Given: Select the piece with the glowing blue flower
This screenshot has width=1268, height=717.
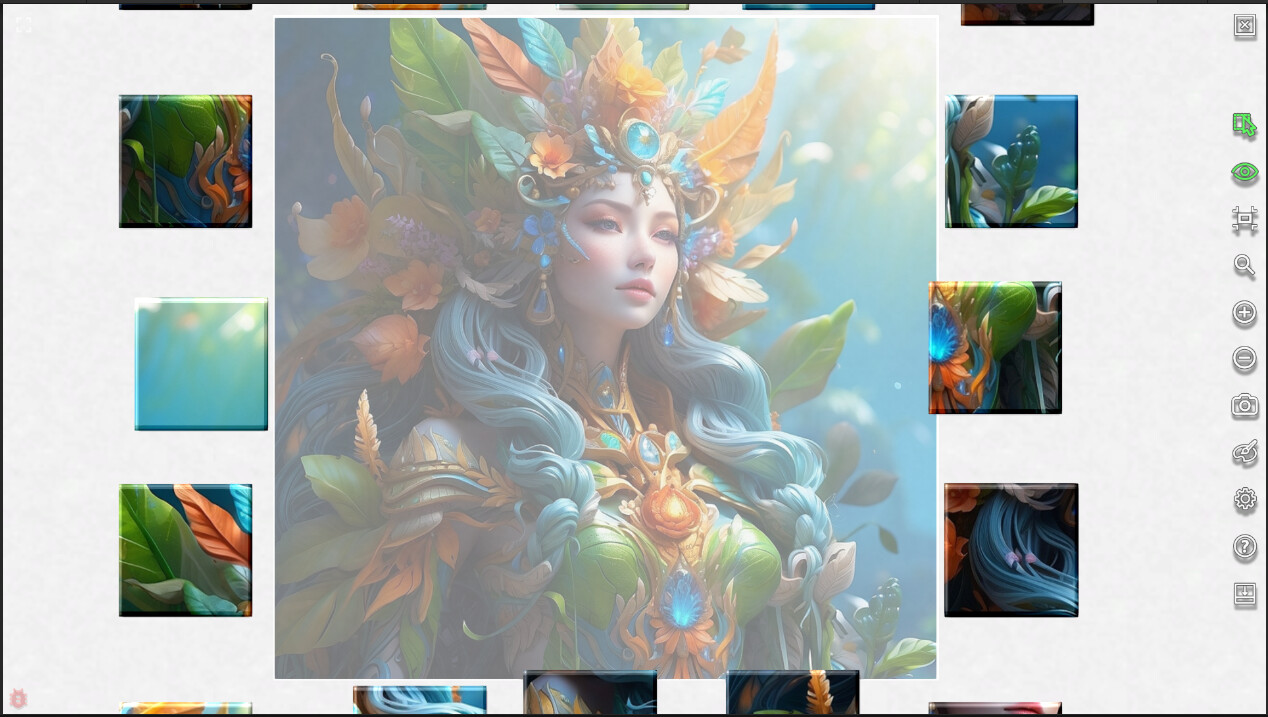Looking at the screenshot, I should (995, 347).
